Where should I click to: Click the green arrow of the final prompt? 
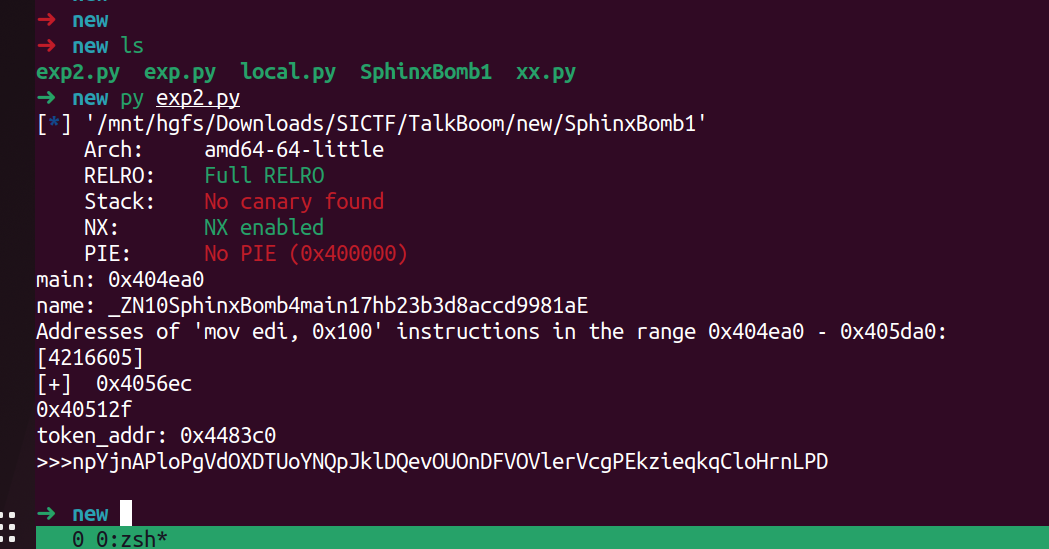click(x=46, y=514)
